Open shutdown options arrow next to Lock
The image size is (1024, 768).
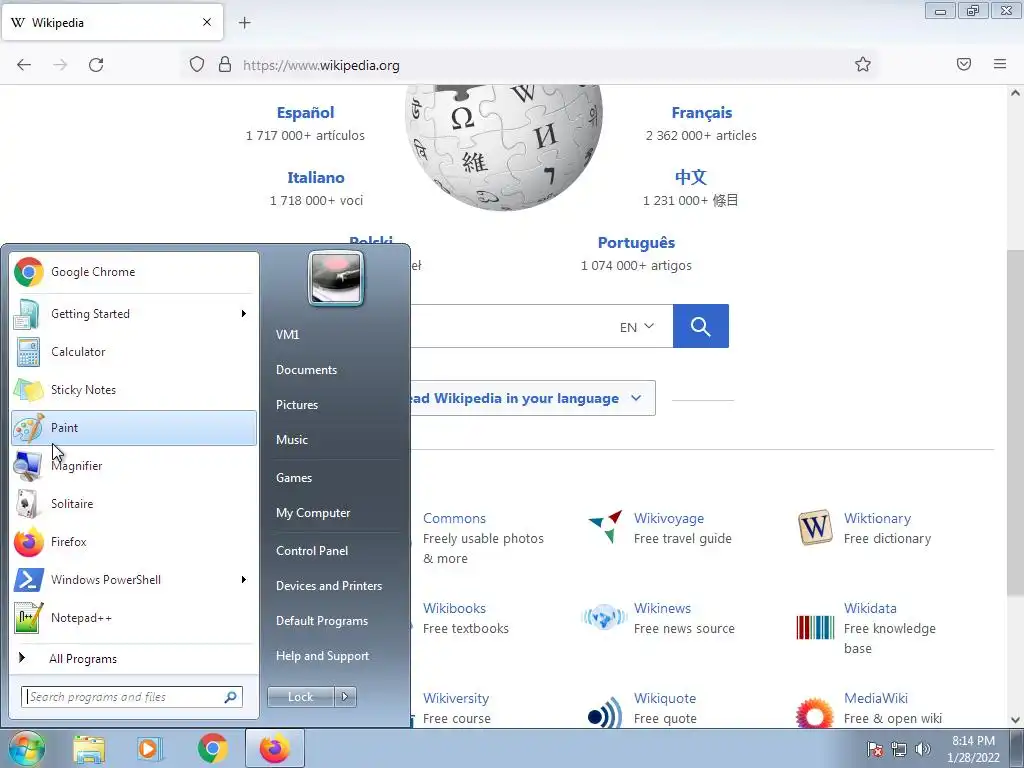coord(345,697)
